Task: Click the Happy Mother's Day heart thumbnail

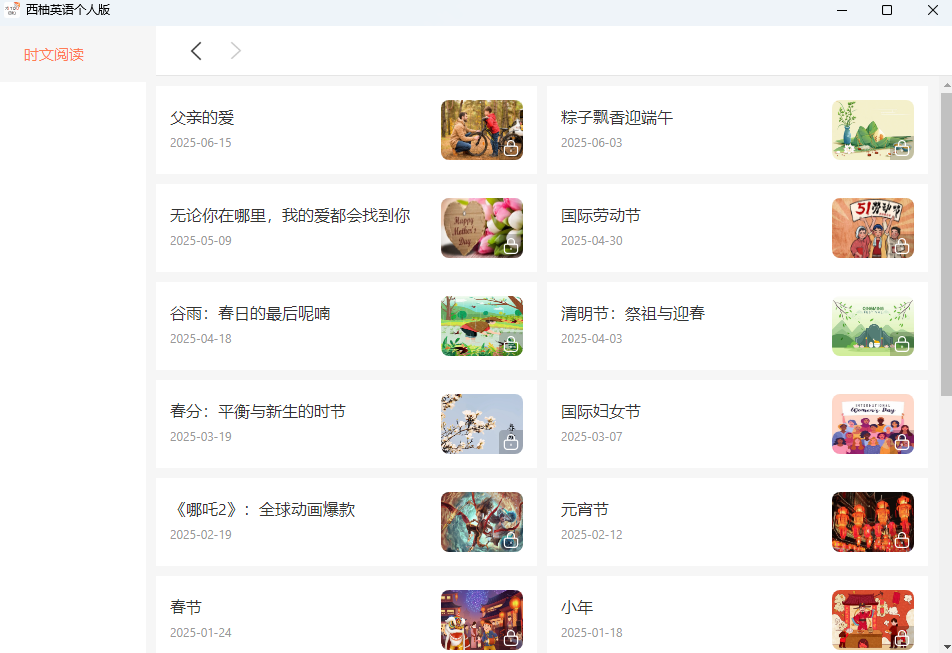Action: pyautogui.click(x=482, y=228)
